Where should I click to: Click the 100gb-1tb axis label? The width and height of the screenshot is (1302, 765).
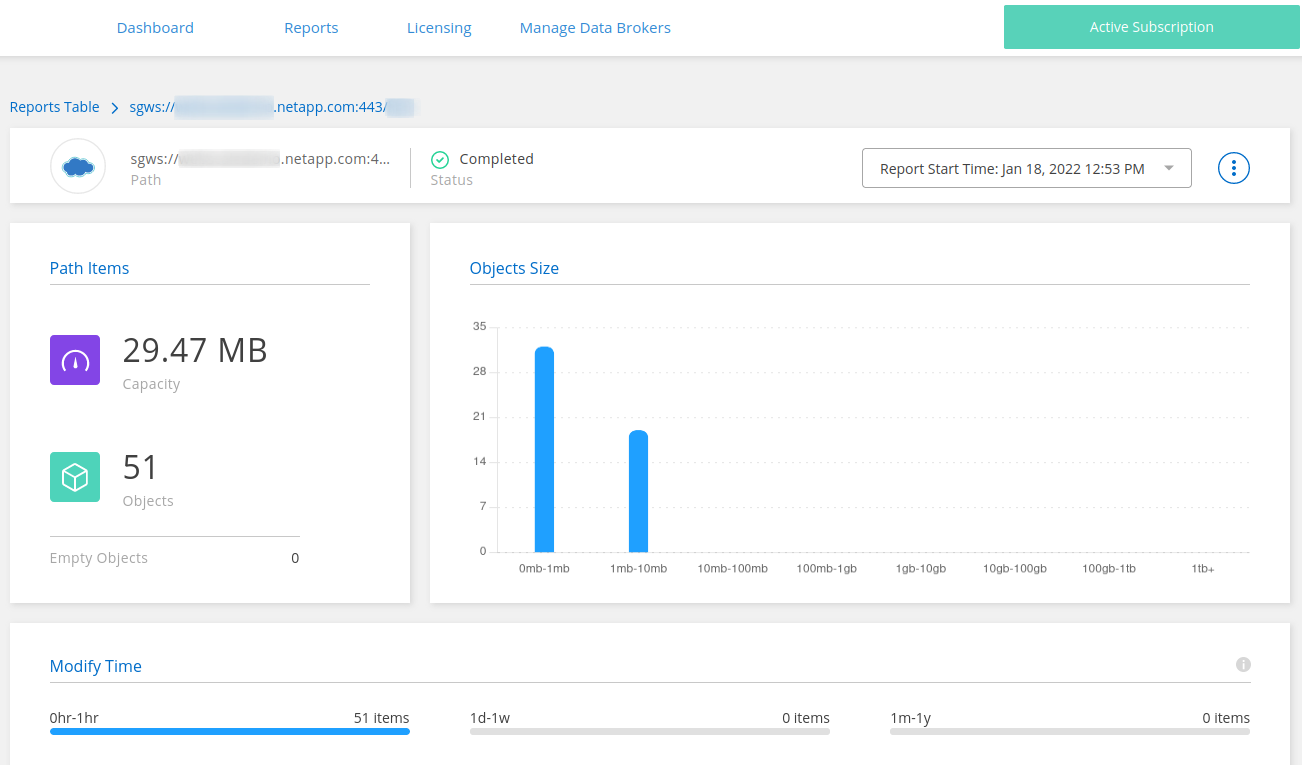tap(1109, 569)
